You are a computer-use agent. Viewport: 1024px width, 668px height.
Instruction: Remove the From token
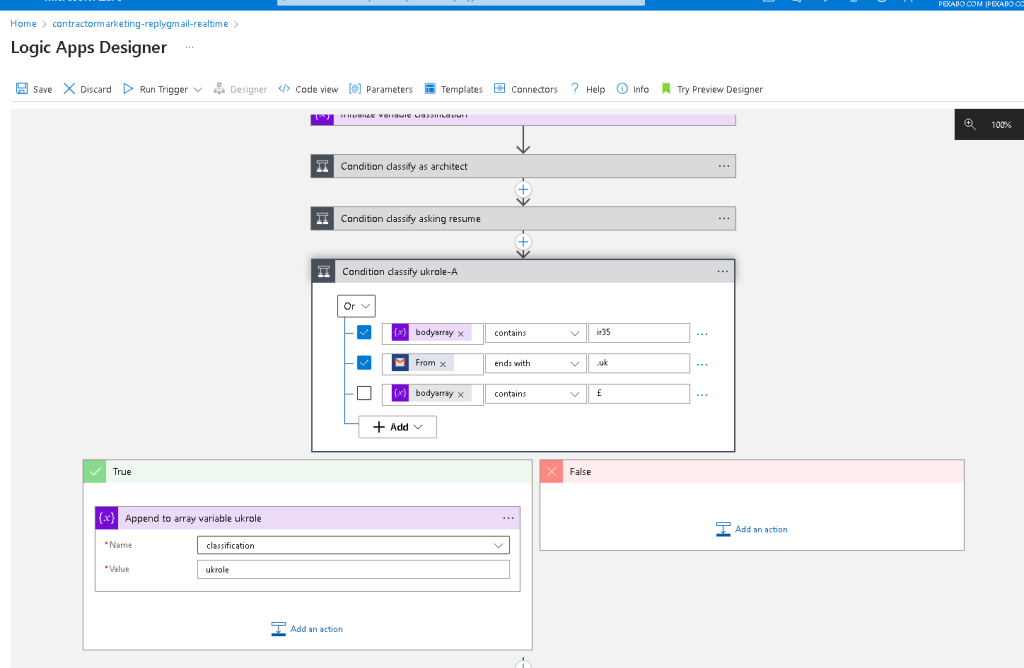coord(443,364)
